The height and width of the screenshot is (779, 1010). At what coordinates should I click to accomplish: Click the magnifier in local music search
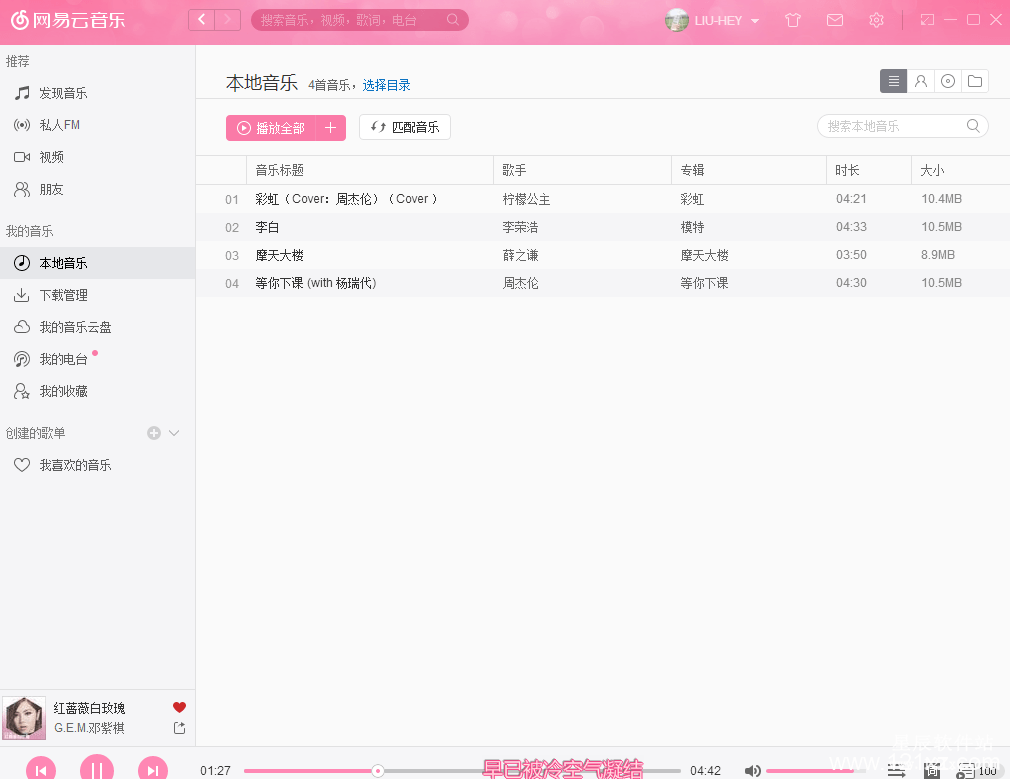(x=973, y=126)
